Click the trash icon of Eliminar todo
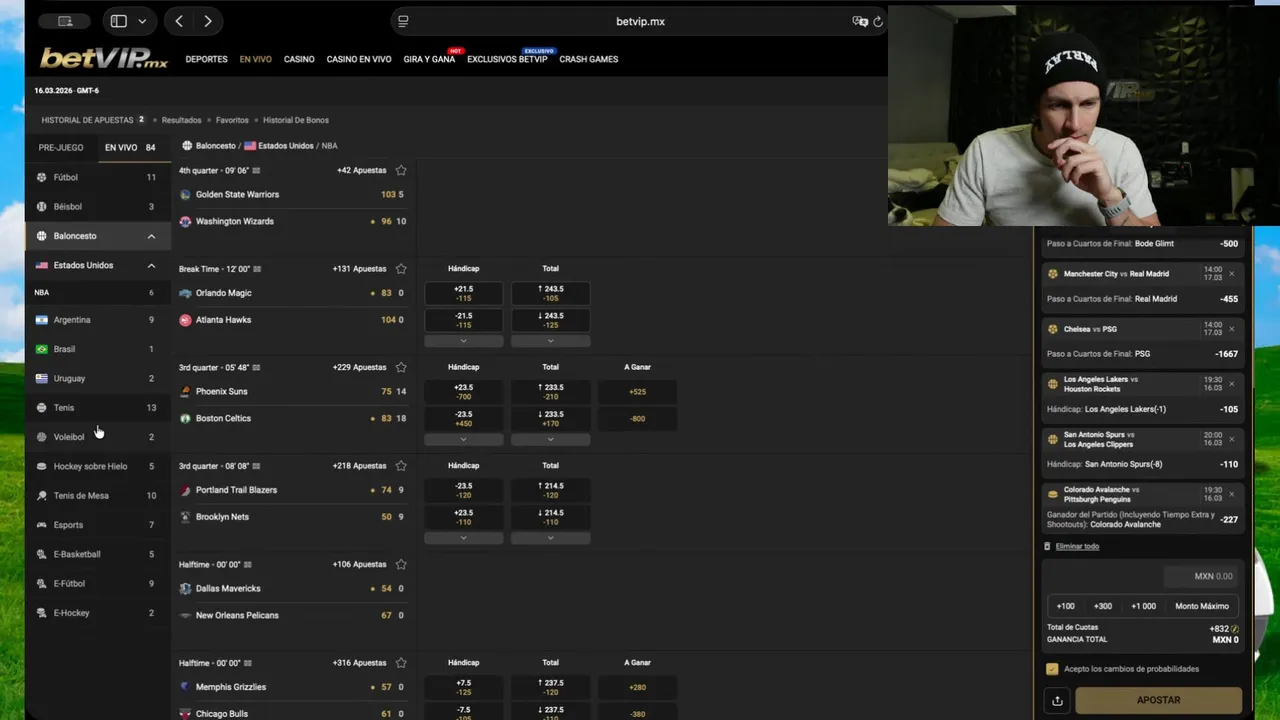 point(1047,546)
